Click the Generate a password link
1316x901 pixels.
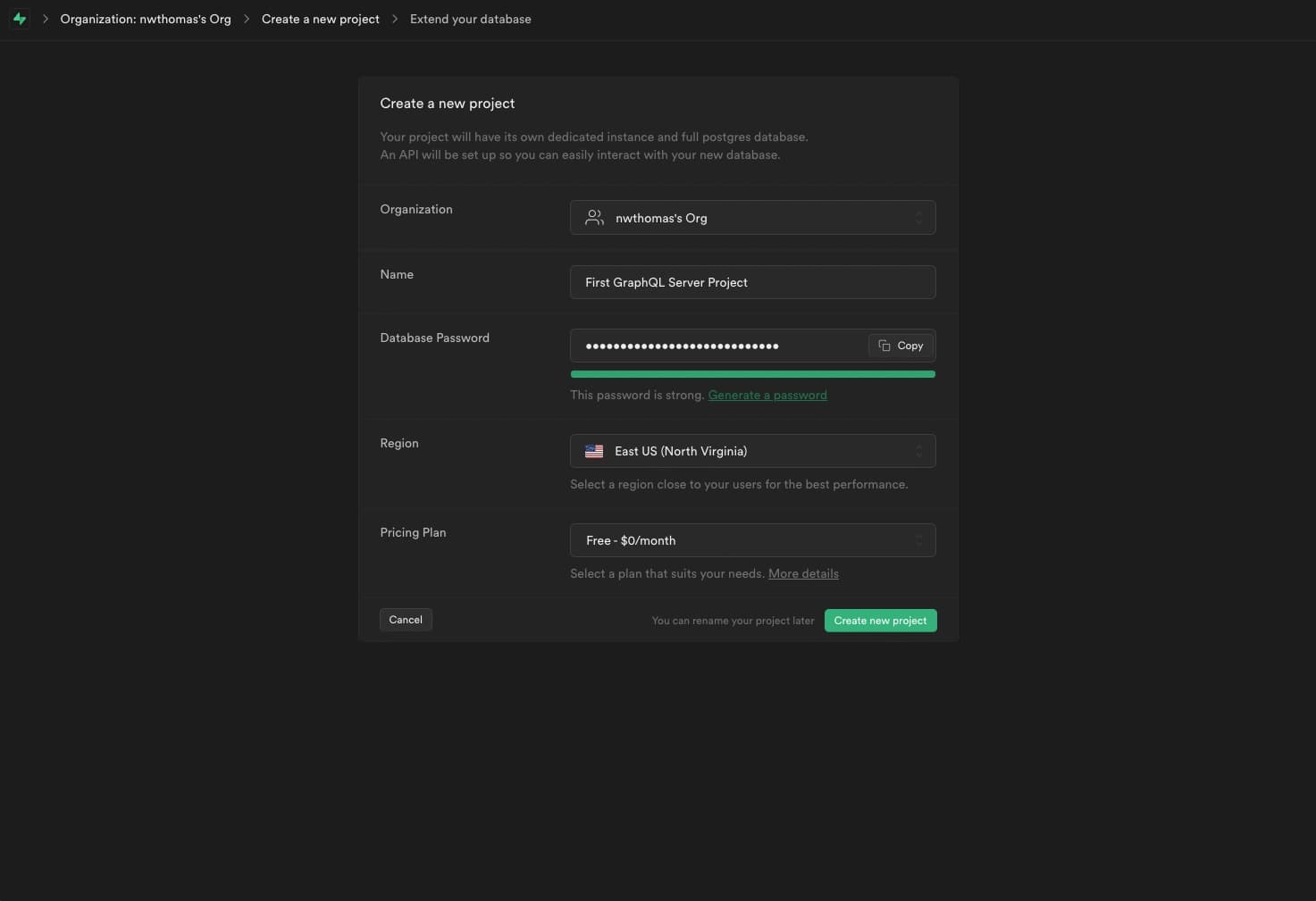click(x=767, y=396)
